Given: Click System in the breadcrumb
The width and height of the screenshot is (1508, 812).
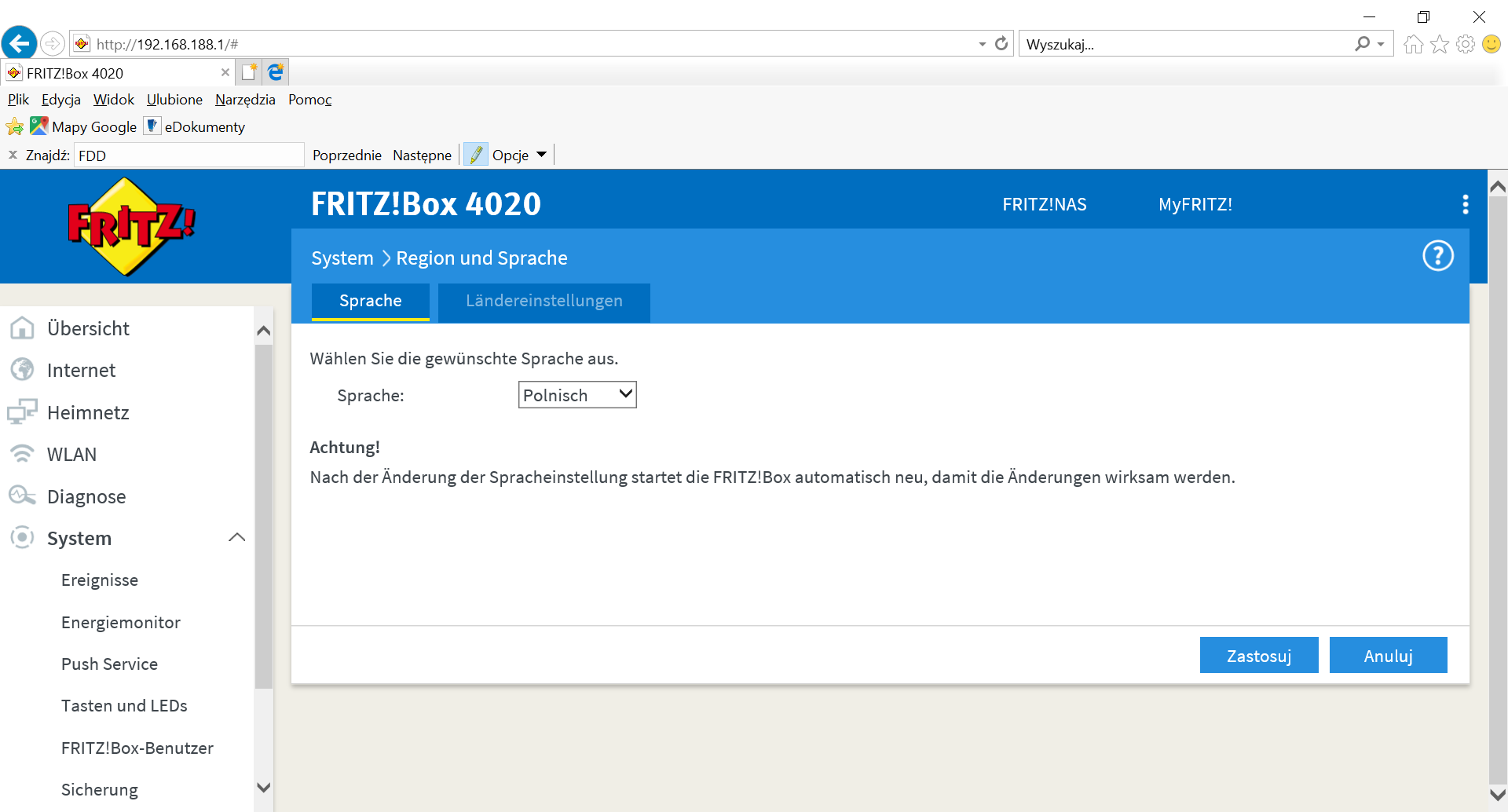Looking at the screenshot, I should 342,258.
